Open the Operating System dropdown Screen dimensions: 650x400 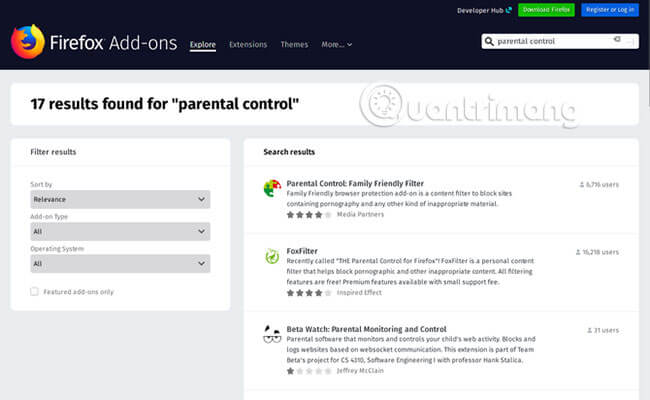click(x=119, y=264)
